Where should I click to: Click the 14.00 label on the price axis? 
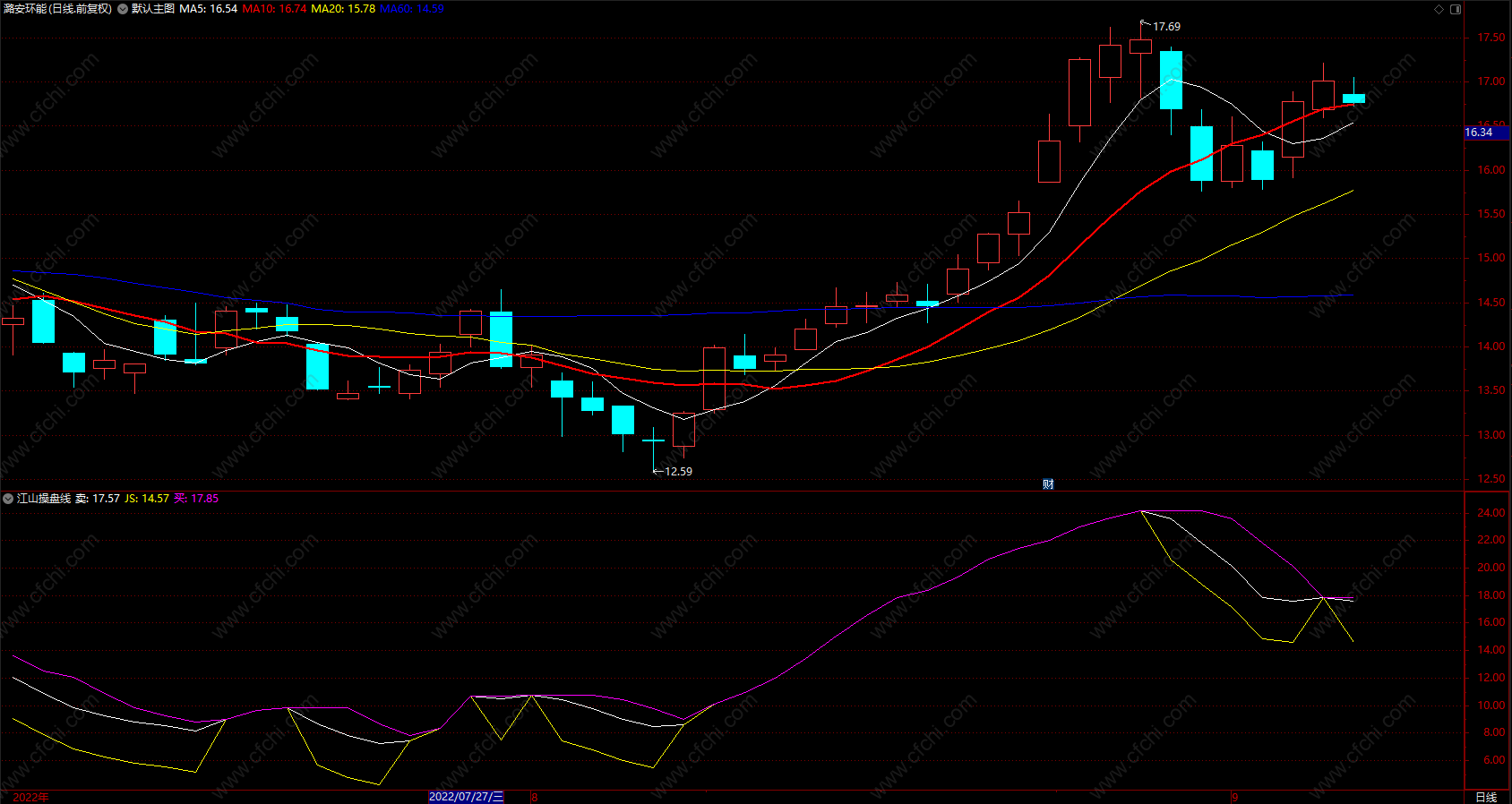coord(1491,346)
